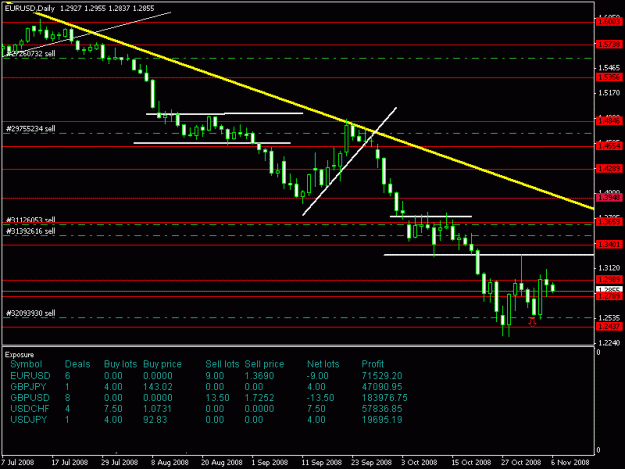Click the 1.2437 red price label
625x469 pixels.
[x=609, y=326]
